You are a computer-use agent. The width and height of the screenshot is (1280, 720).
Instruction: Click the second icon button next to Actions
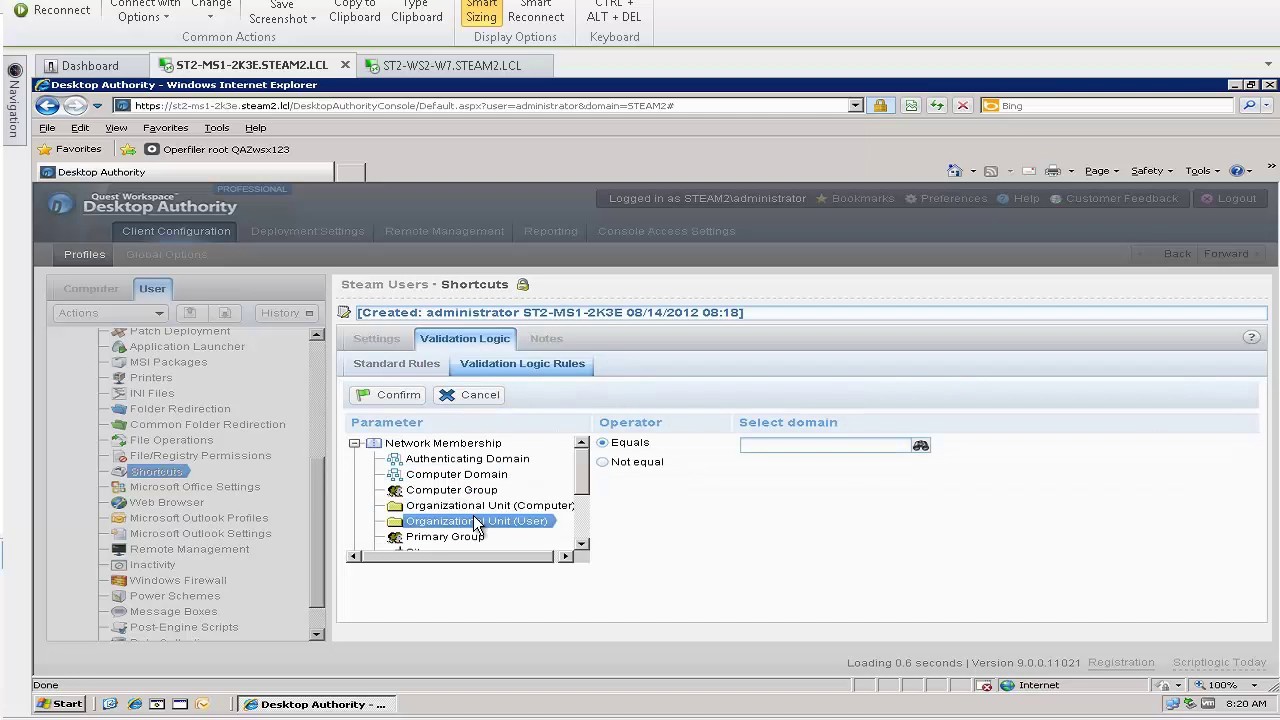(225, 313)
